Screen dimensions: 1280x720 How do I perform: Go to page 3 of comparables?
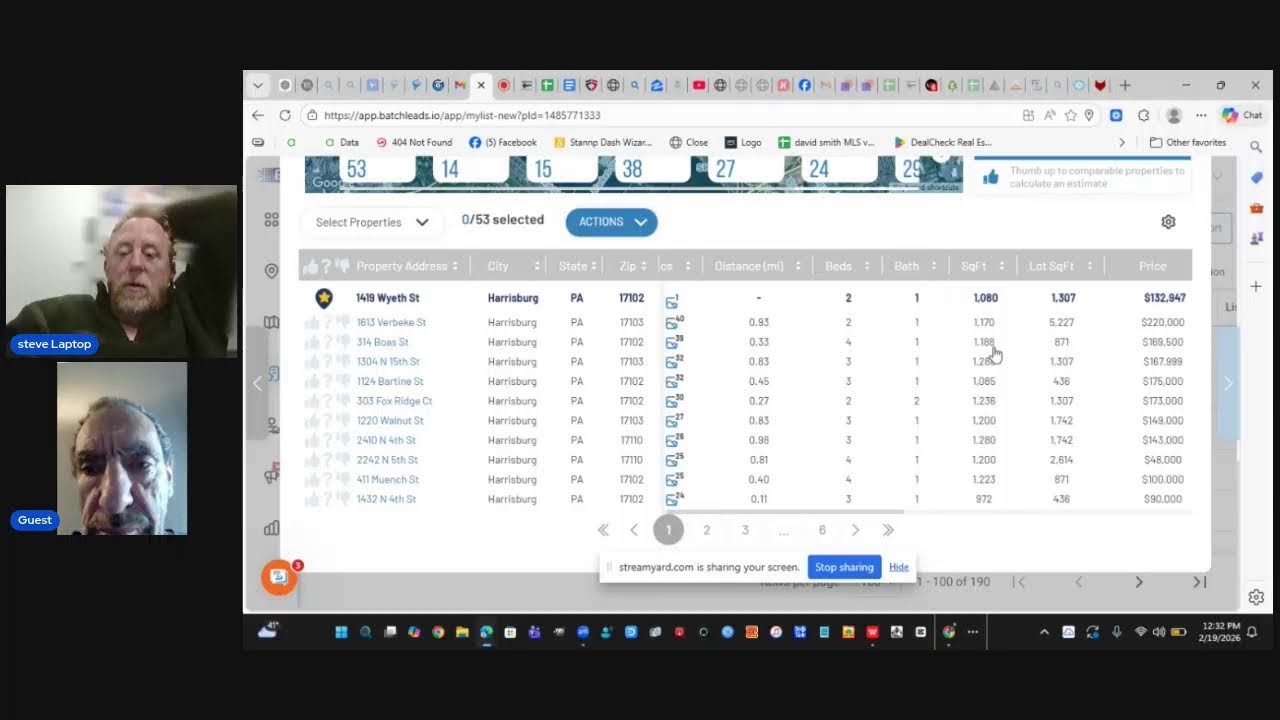[x=745, y=530]
